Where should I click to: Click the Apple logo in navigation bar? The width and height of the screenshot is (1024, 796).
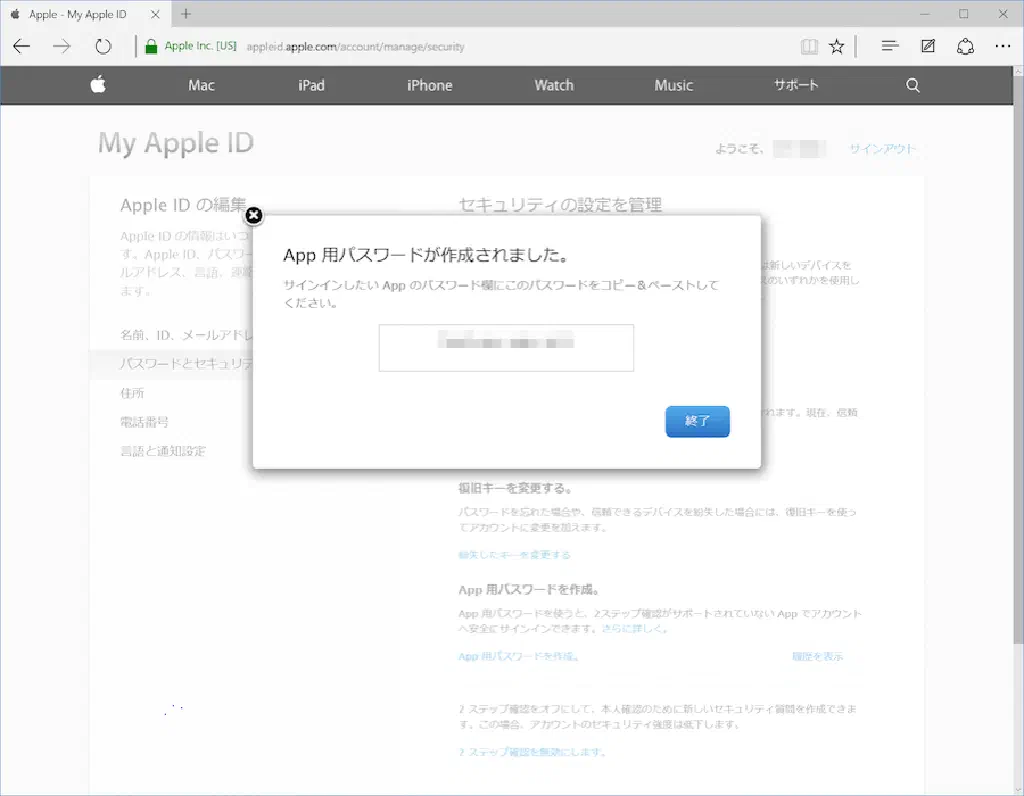point(98,85)
